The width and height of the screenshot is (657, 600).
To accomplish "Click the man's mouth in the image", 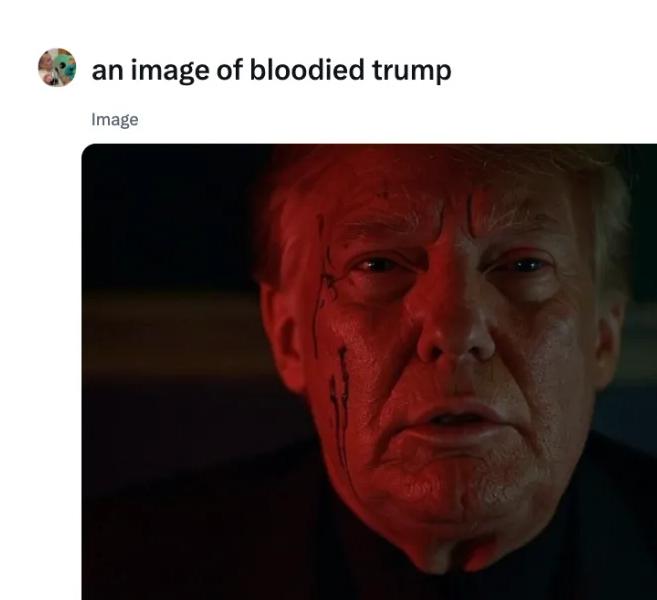I will click(461, 419).
